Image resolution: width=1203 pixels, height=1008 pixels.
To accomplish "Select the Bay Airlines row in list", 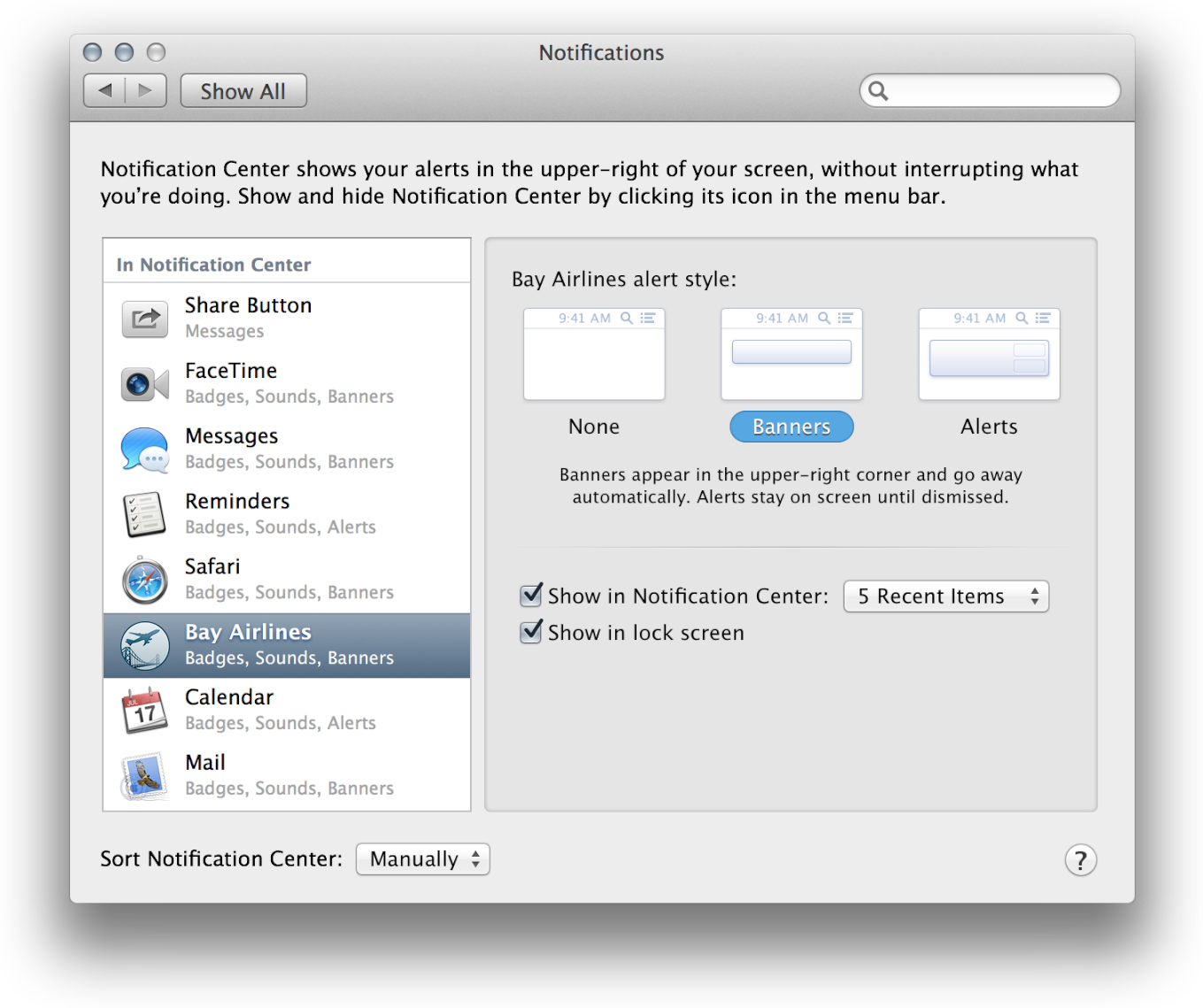I will click(x=287, y=645).
